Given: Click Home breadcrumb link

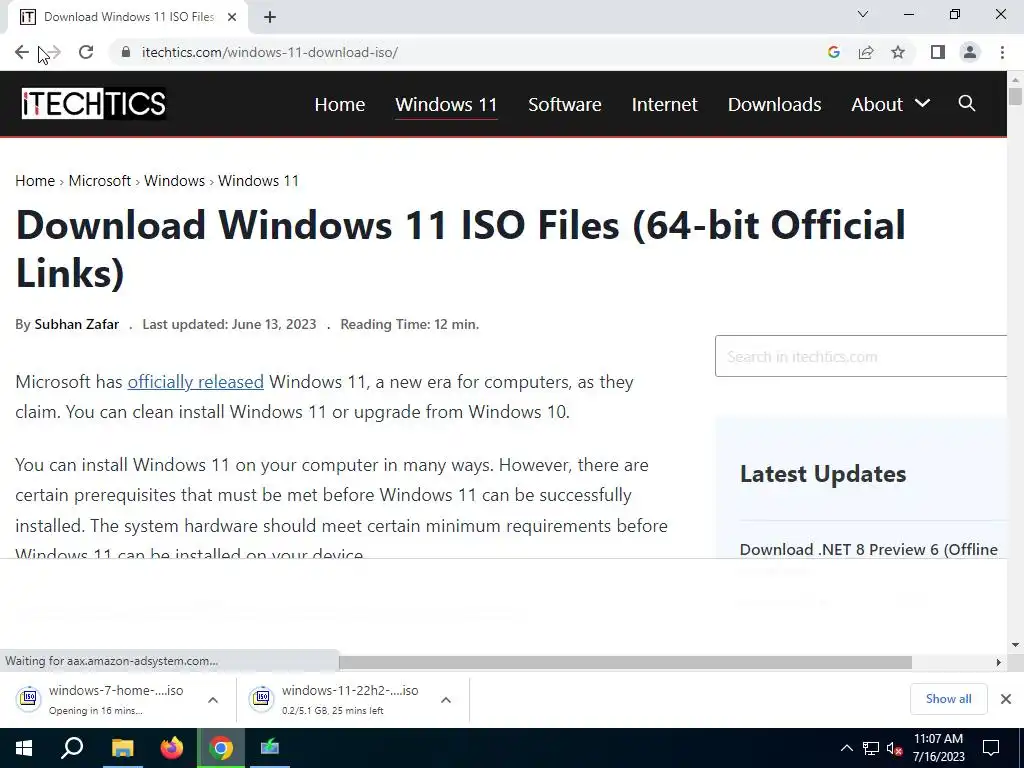Looking at the screenshot, I should pos(35,181).
